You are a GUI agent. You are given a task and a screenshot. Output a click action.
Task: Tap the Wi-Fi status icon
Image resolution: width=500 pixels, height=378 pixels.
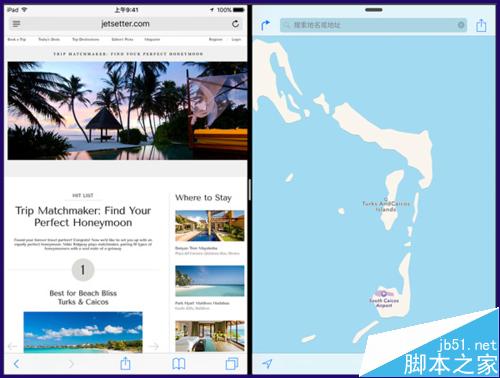[x=24, y=10]
